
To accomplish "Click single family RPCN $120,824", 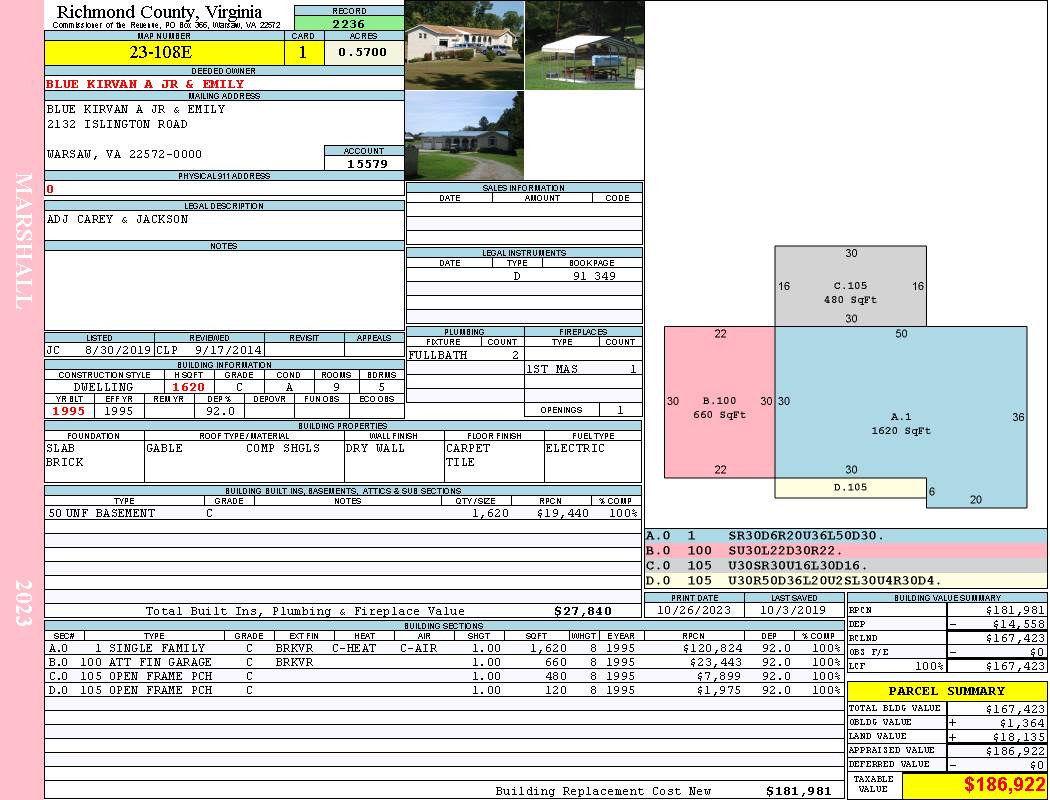I will pyautogui.click(x=712, y=649).
